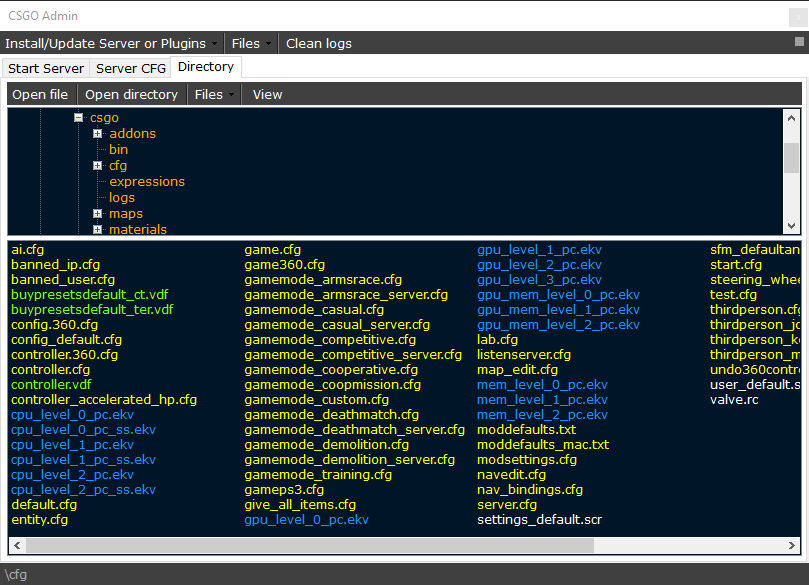Select file gpu_level_0_pc.ekv

tap(306, 519)
